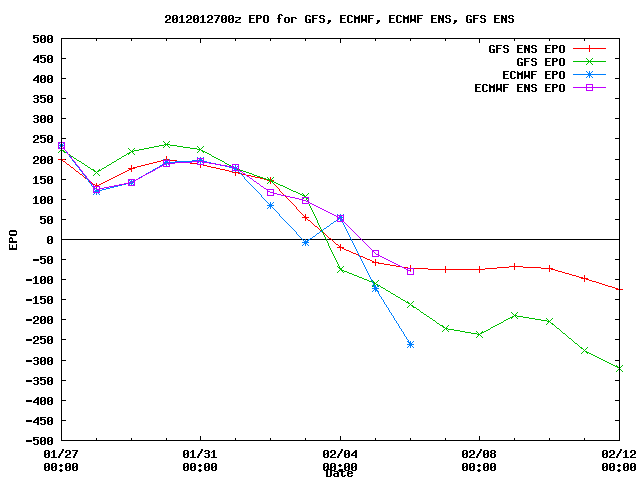Click the '500' y-axis tick label at top
This screenshot has width=640, height=480.
43,39
